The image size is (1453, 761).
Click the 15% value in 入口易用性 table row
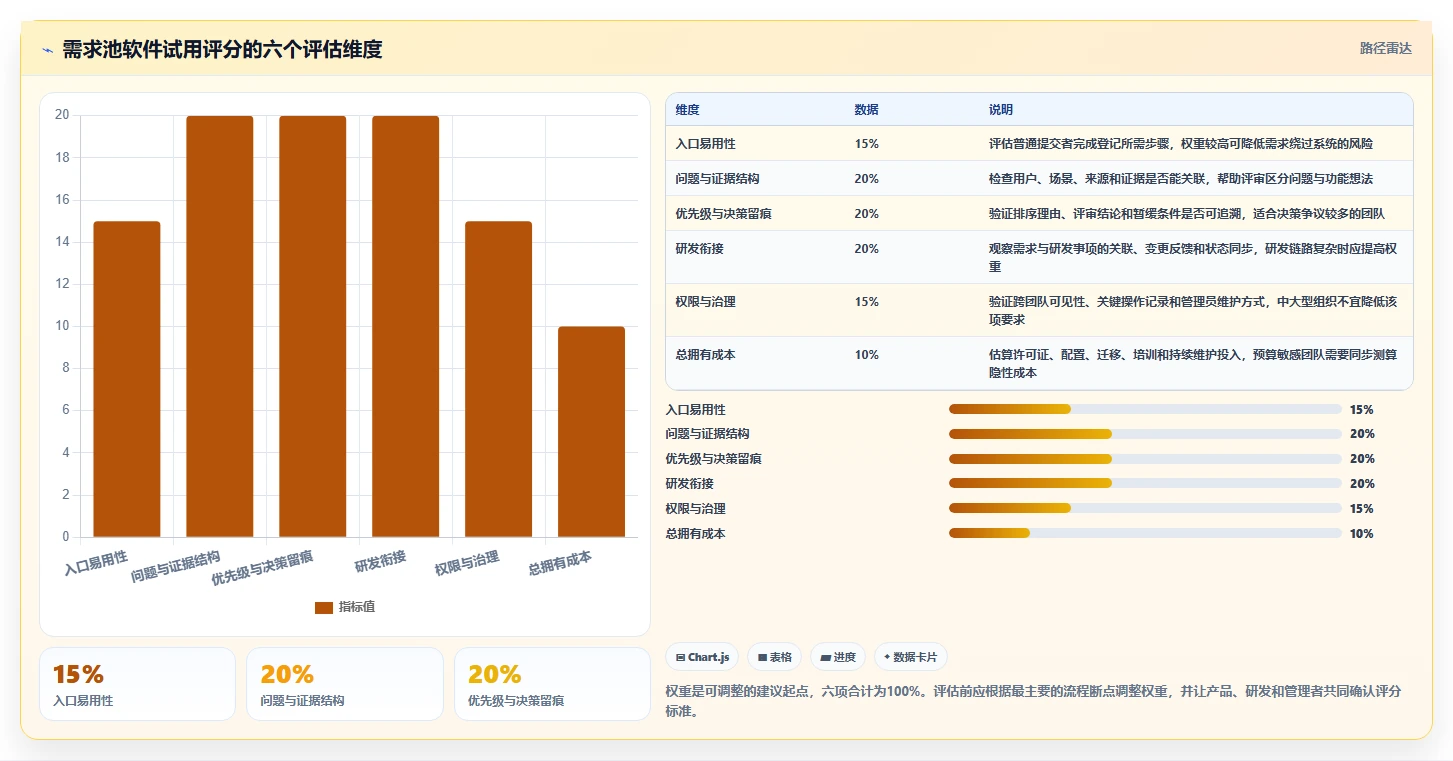(866, 144)
